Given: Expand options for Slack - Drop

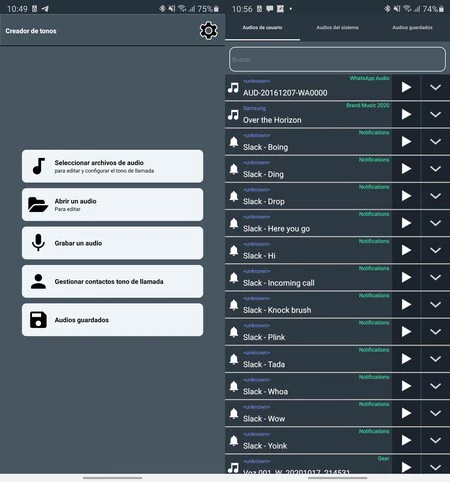Looking at the screenshot, I should (x=435, y=196).
